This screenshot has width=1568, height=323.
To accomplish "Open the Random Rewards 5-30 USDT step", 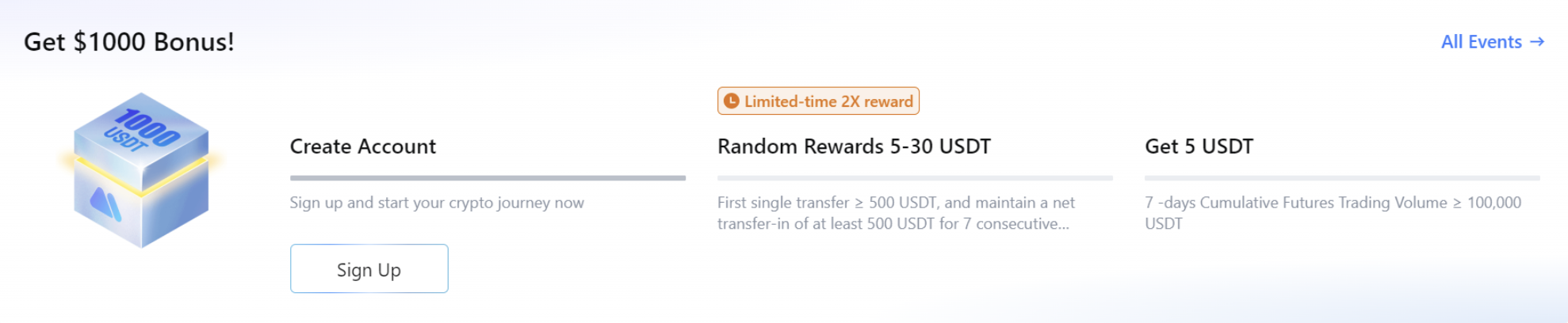I will tap(854, 146).
